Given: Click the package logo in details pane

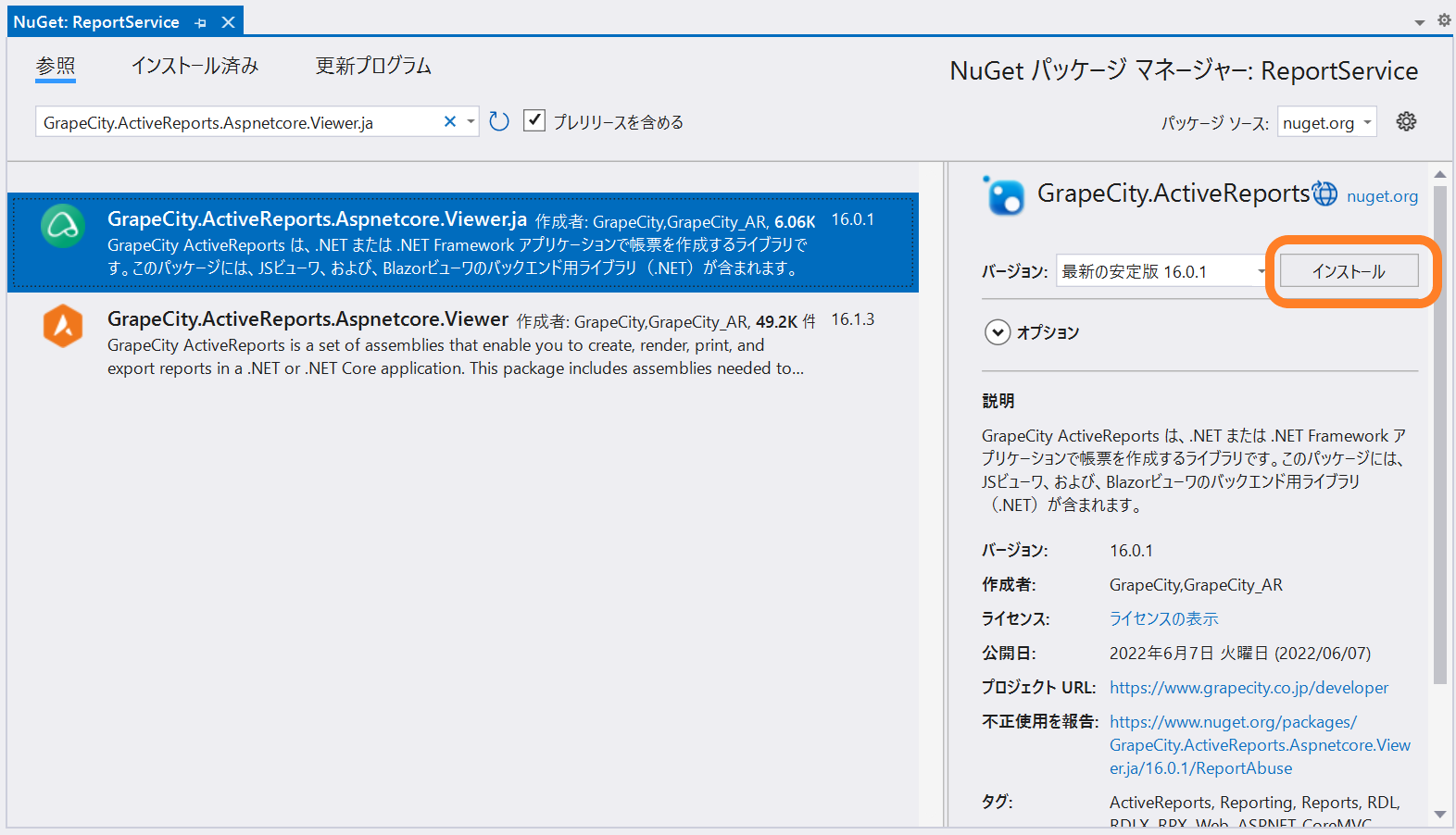Looking at the screenshot, I should click(x=1004, y=195).
